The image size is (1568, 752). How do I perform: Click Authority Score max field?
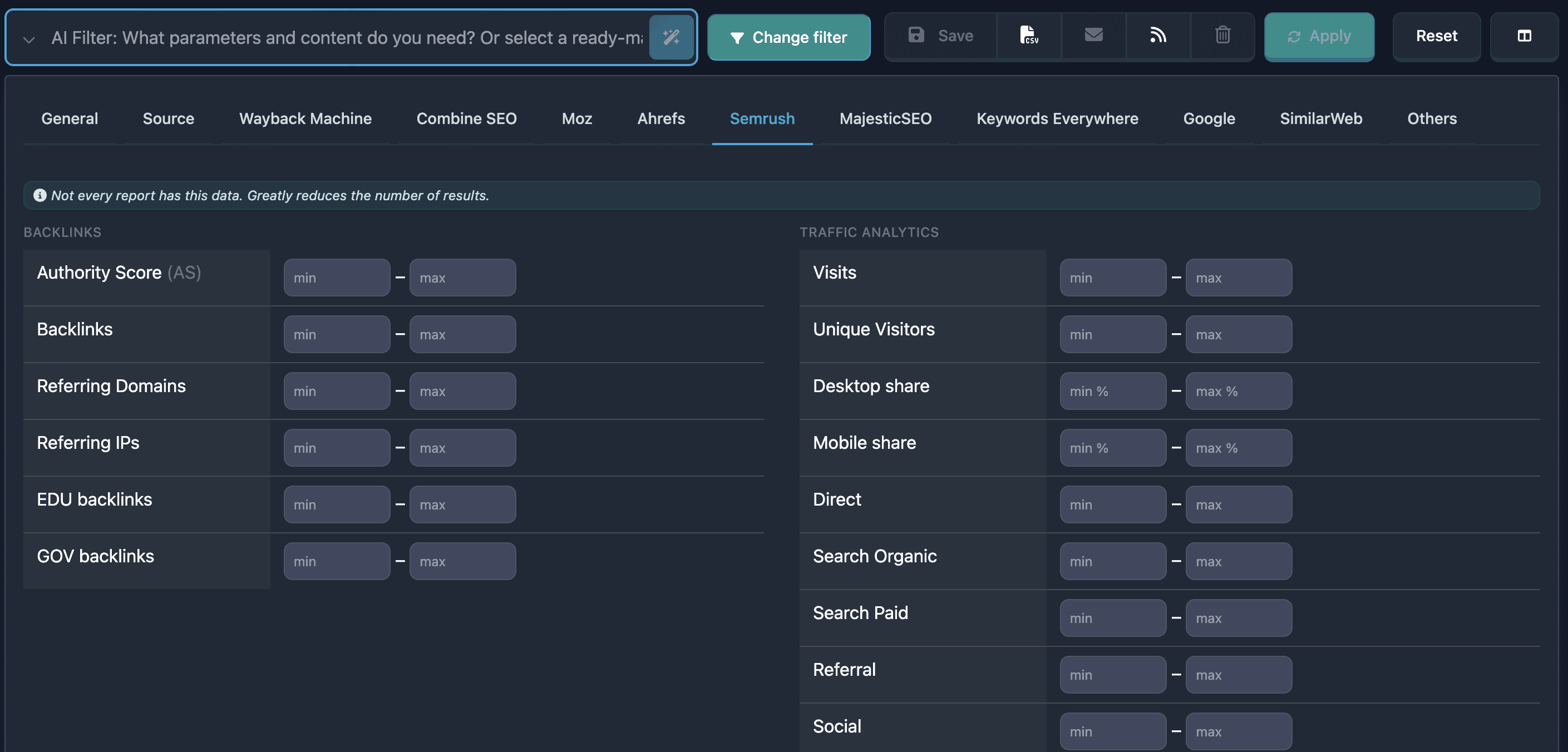pos(462,278)
